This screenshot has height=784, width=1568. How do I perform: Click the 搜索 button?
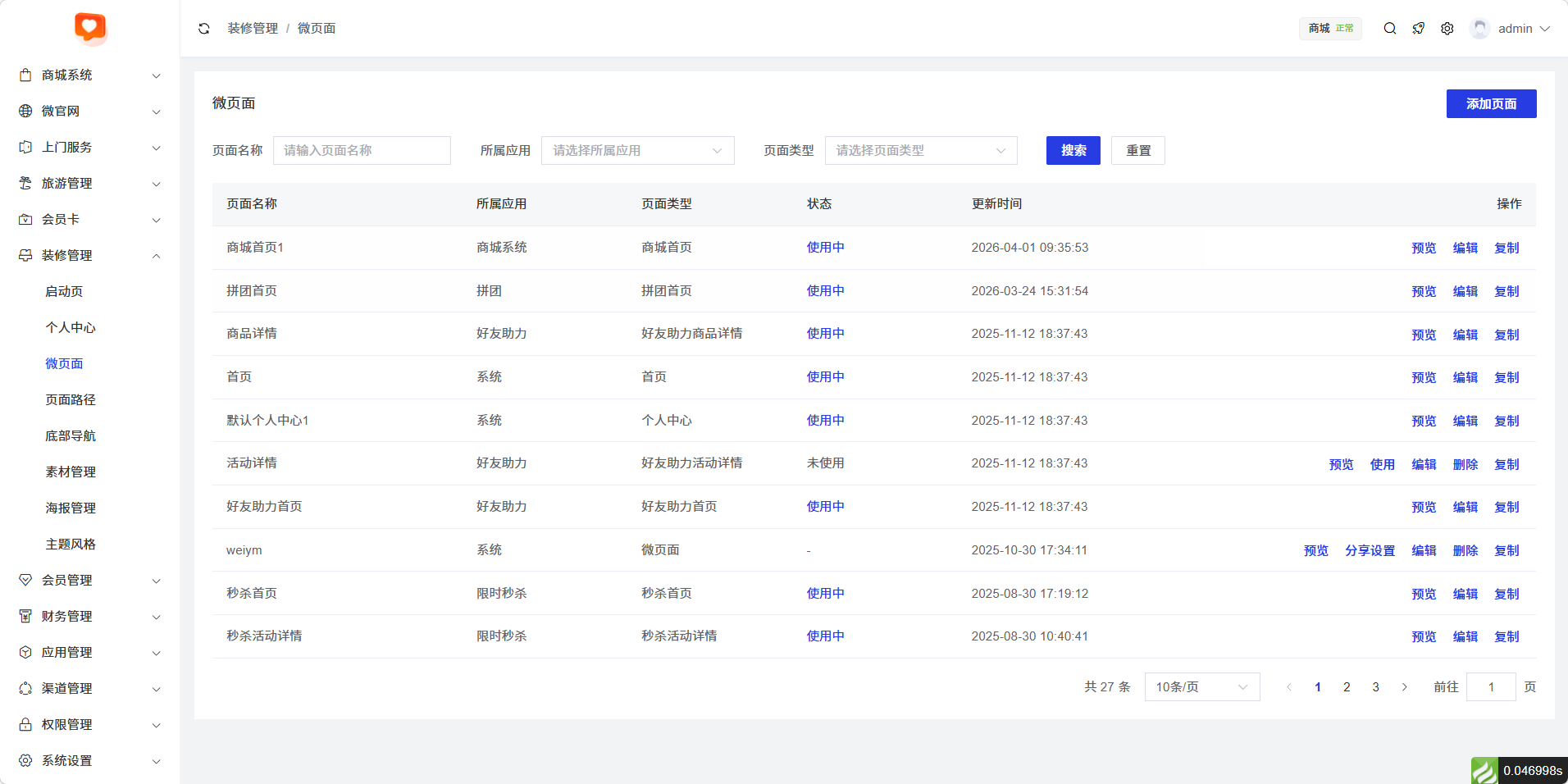coord(1073,151)
